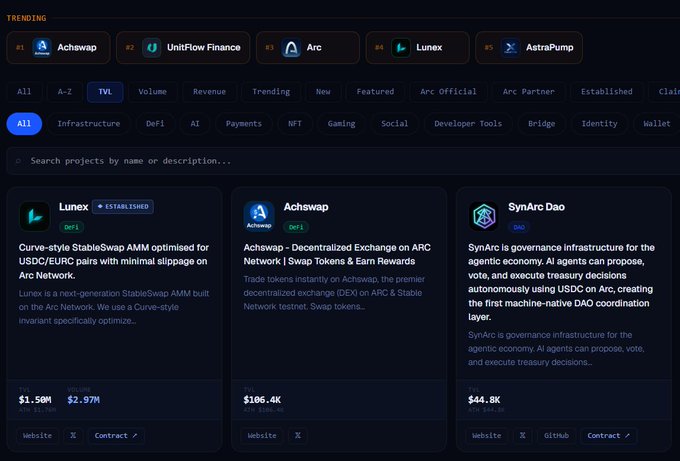Click DeFi tag on Lunex card
680x461 pixels.
point(72,227)
